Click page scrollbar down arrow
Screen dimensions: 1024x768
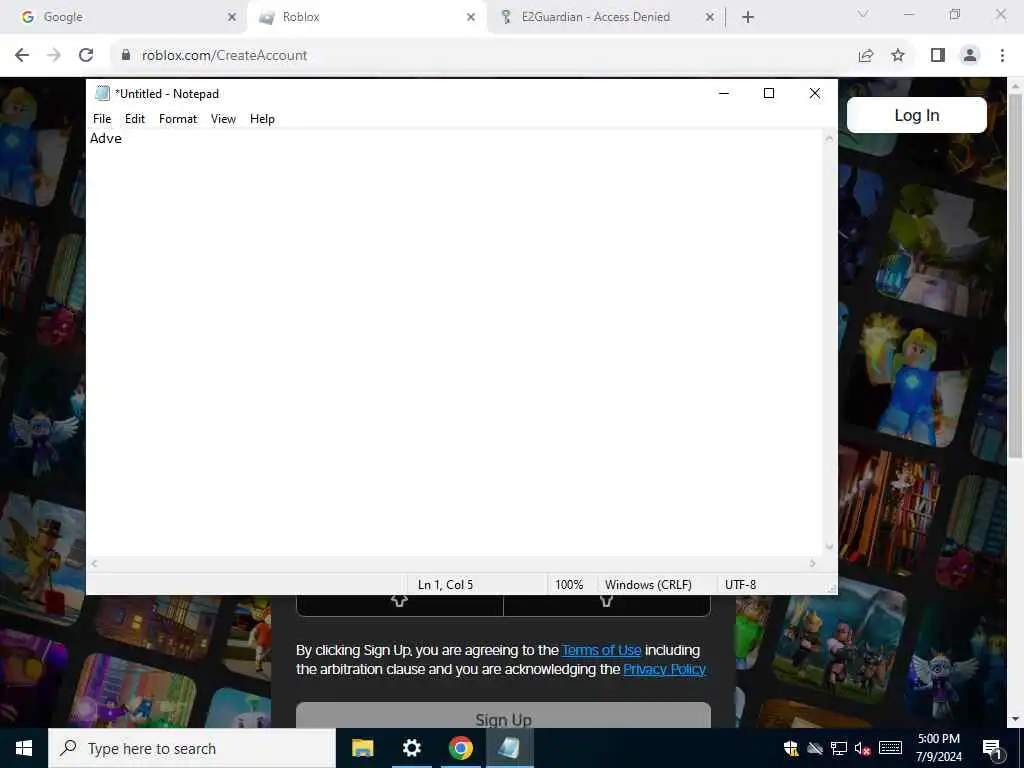click(x=1015, y=719)
